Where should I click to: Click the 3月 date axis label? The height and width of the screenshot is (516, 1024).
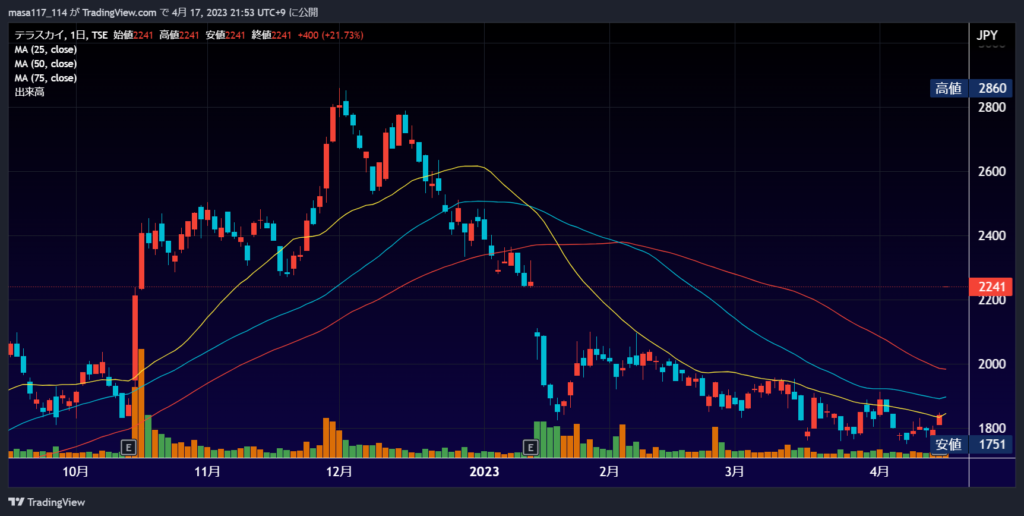pyautogui.click(x=735, y=472)
